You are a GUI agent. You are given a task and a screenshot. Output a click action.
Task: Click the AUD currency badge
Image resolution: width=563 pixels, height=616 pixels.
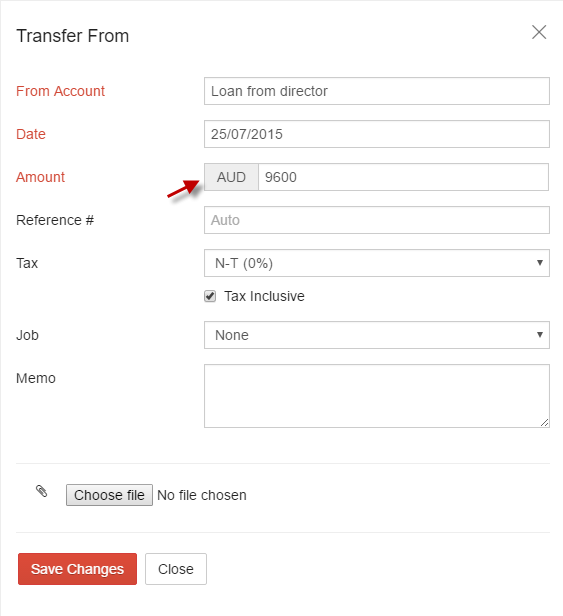231,177
